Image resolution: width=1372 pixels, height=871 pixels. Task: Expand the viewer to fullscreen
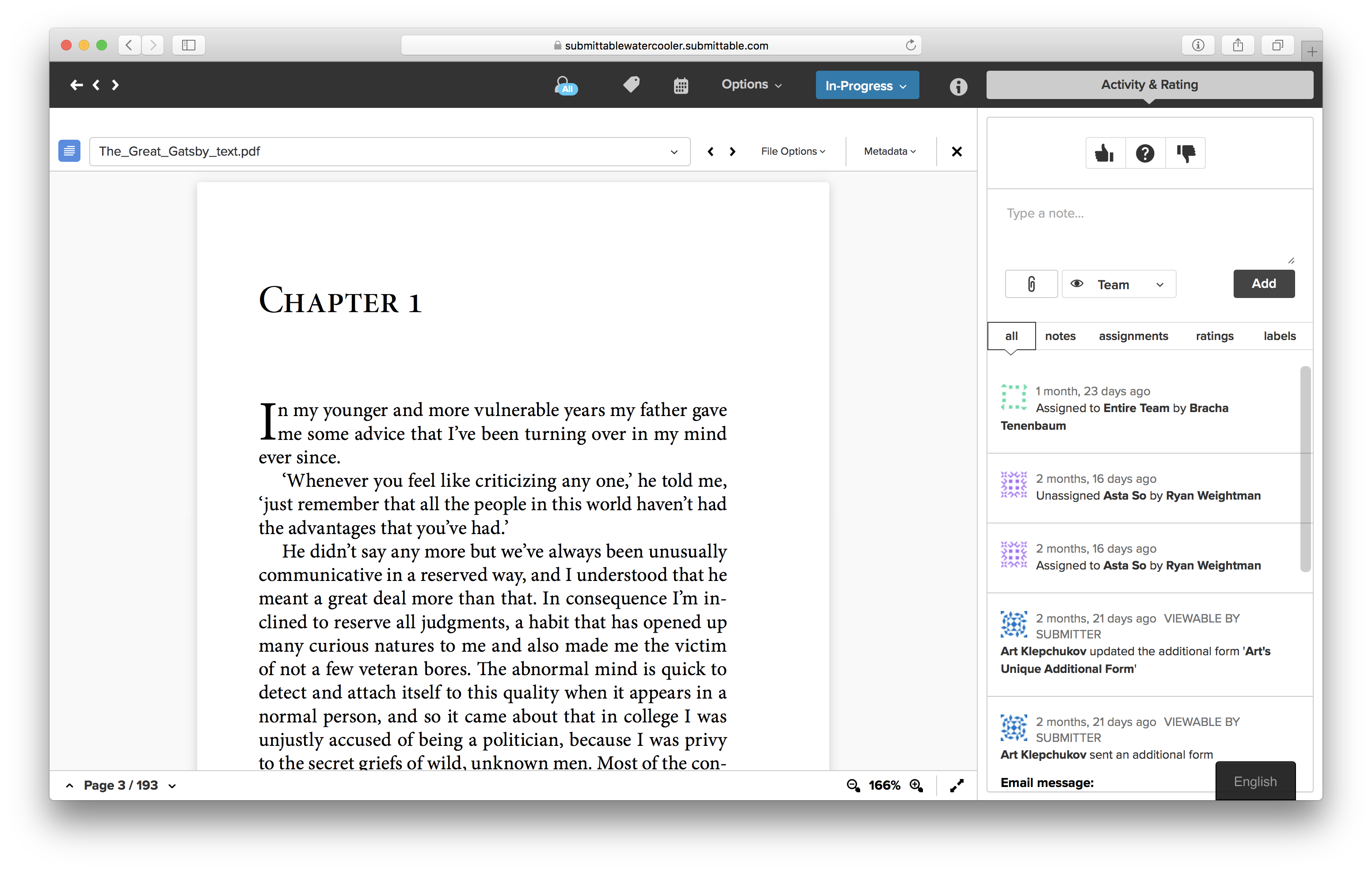click(x=957, y=786)
